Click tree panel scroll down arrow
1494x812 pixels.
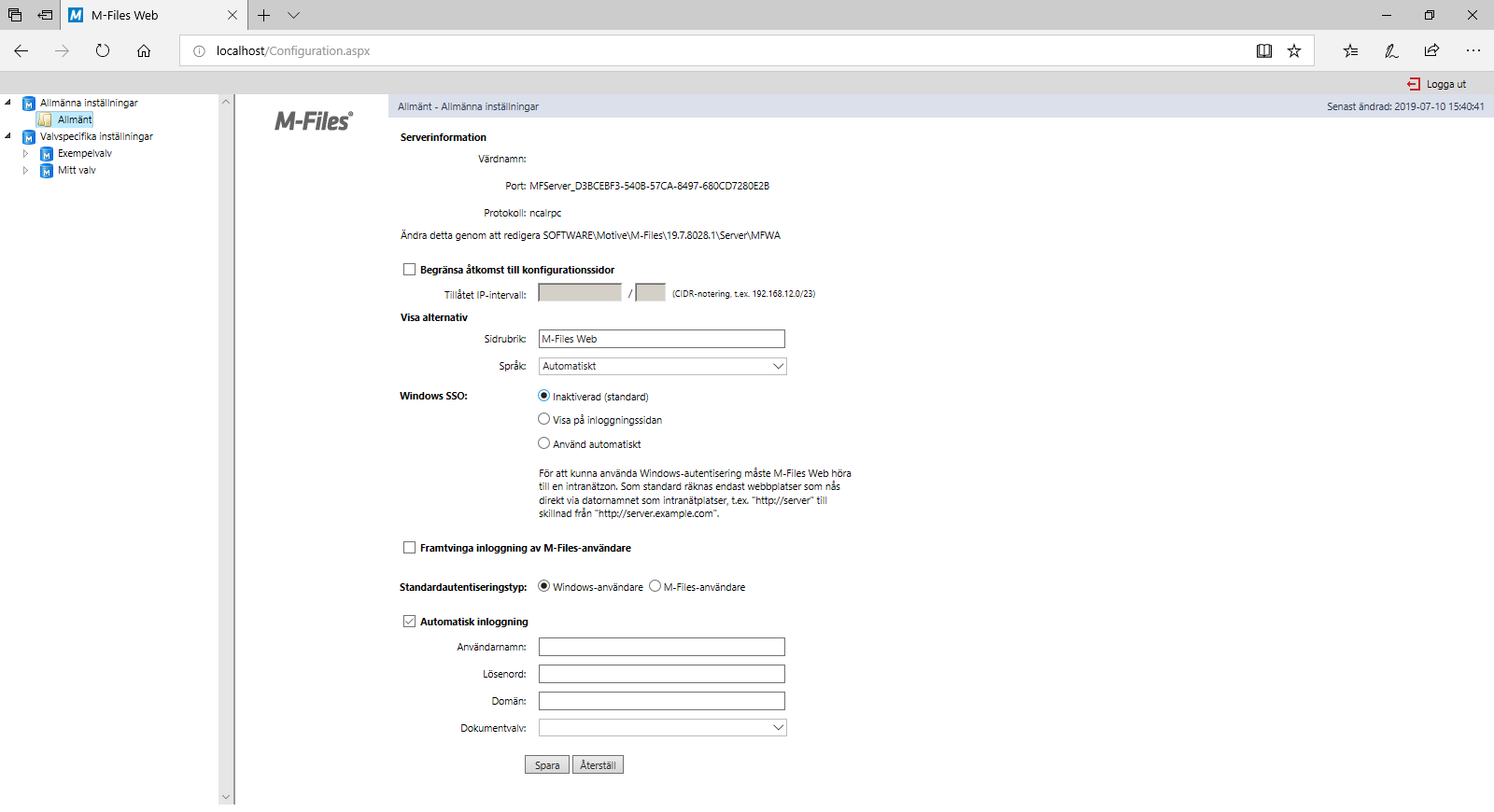pos(225,797)
